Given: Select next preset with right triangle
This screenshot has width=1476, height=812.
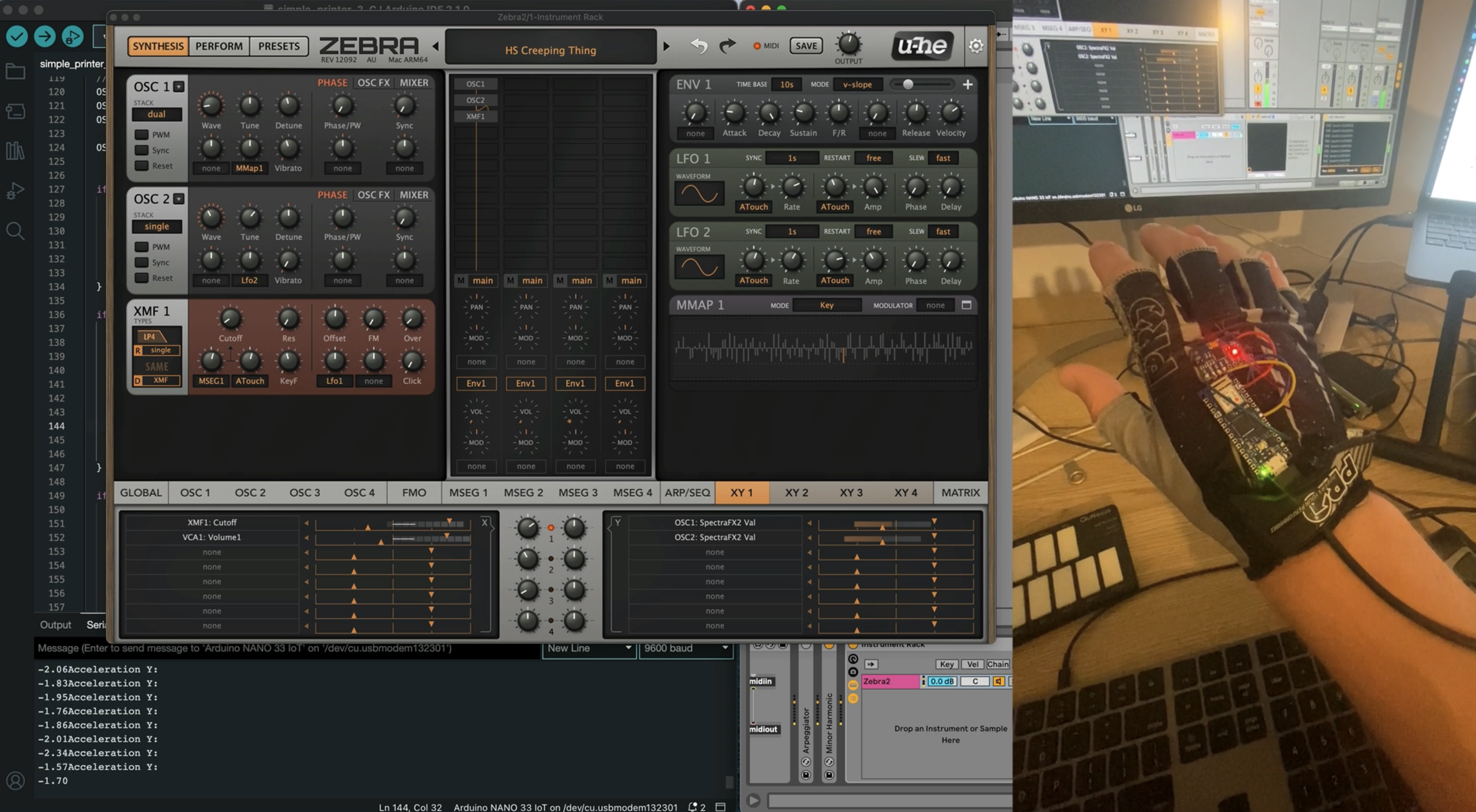Looking at the screenshot, I should coord(666,46).
